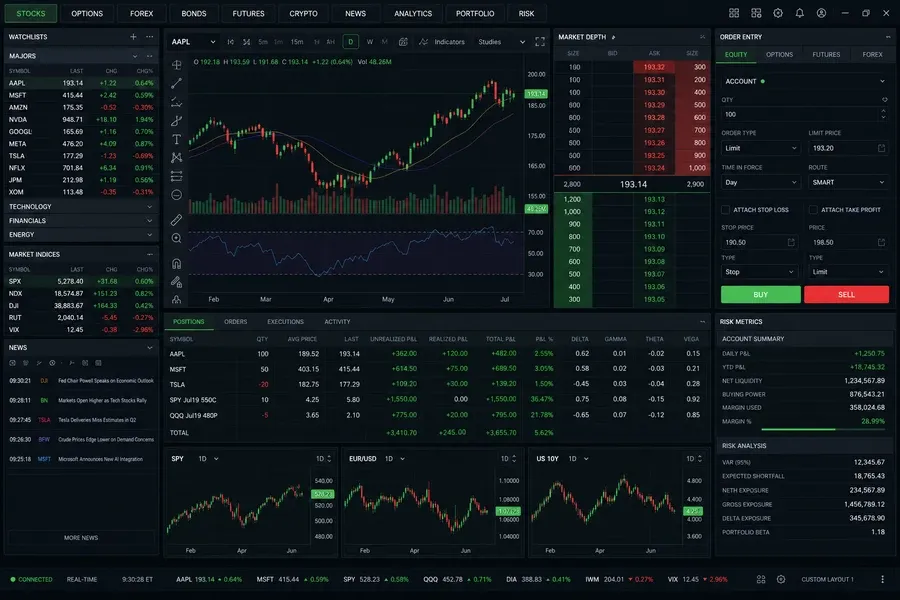Collapse the Positions panel
This screenshot has height=600, width=900.
[x=703, y=322]
